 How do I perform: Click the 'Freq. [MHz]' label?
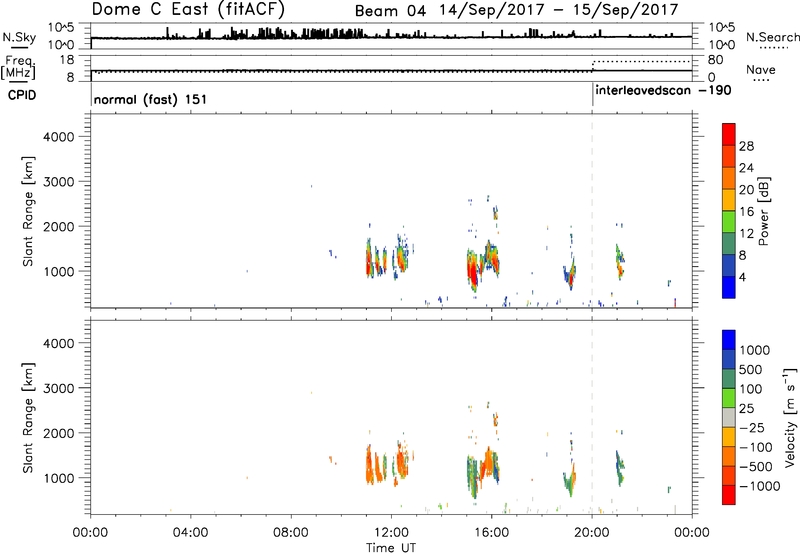[19, 68]
